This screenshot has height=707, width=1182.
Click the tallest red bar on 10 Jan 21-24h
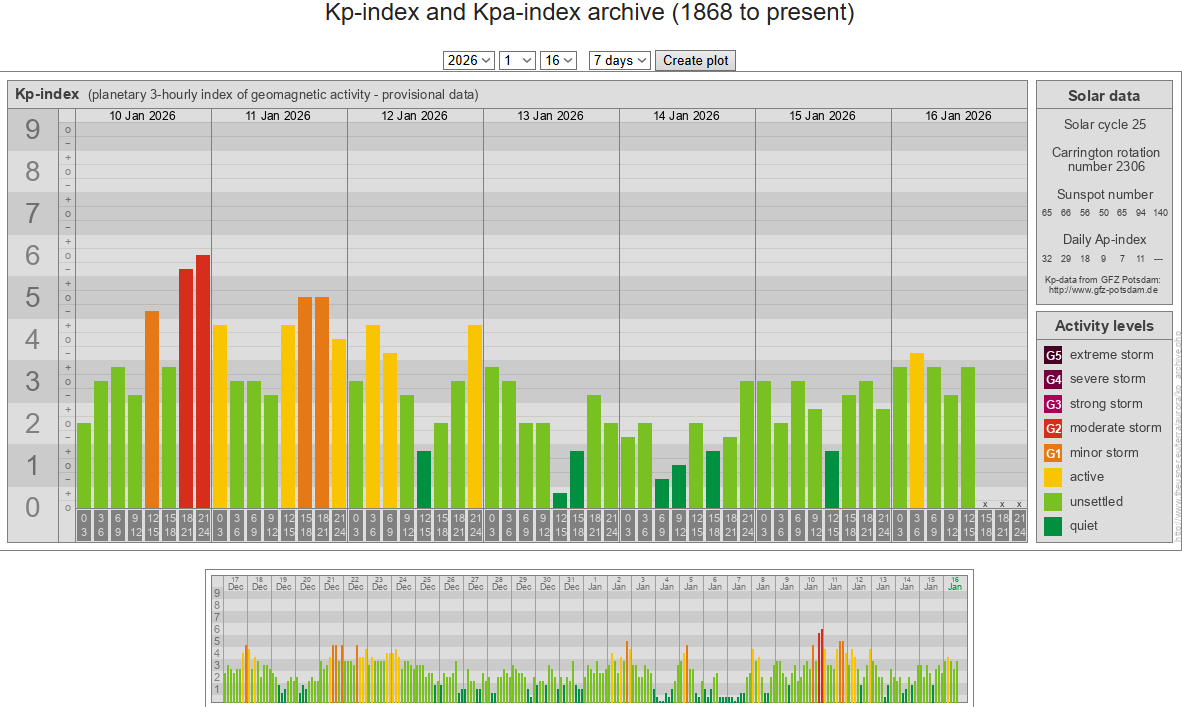pyautogui.click(x=203, y=381)
